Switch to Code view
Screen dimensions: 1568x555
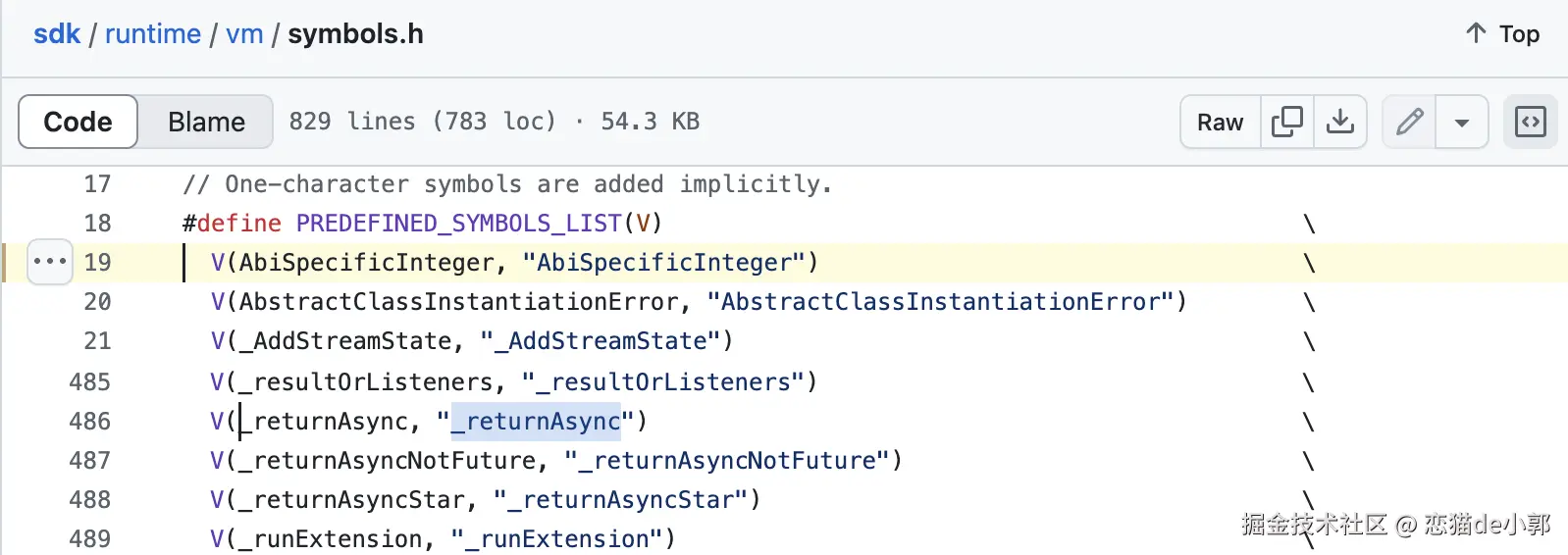(x=78, y=122)
